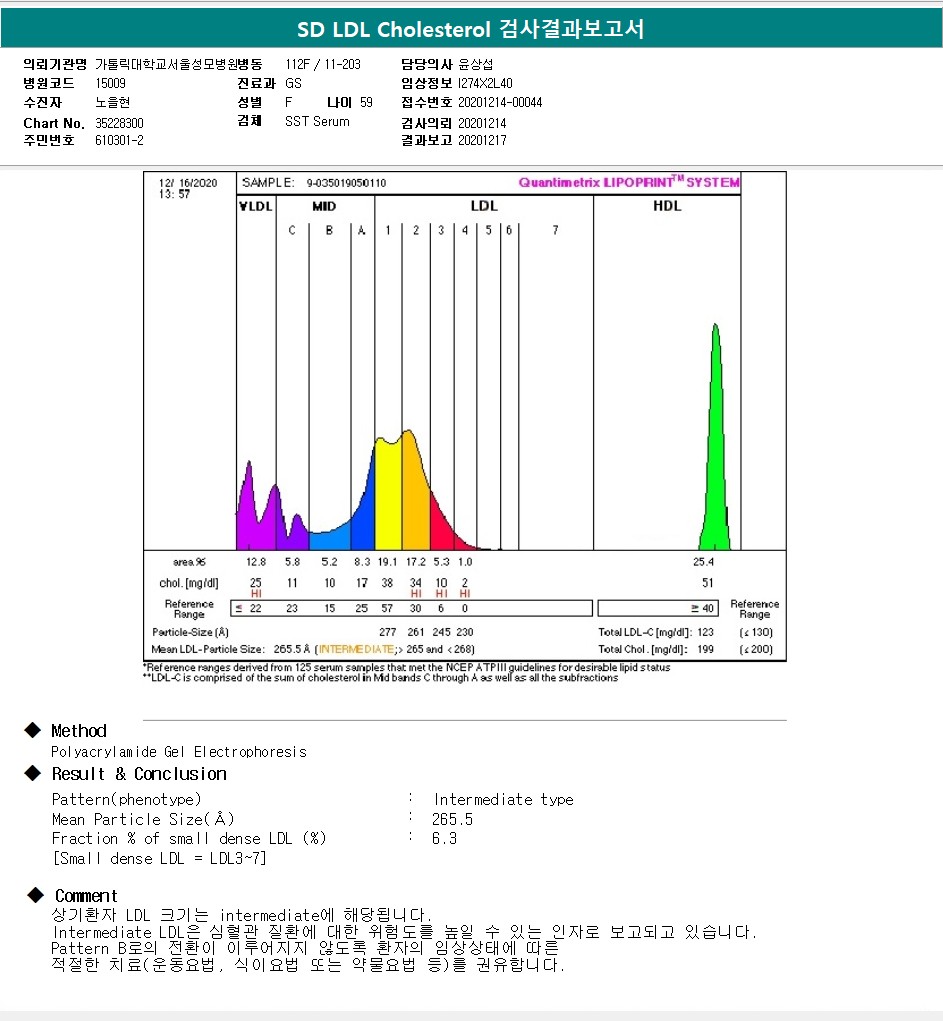
Task: Click the comment line starting '상기환자 LDL 크기는'
Action: click(x=242, y=915)
